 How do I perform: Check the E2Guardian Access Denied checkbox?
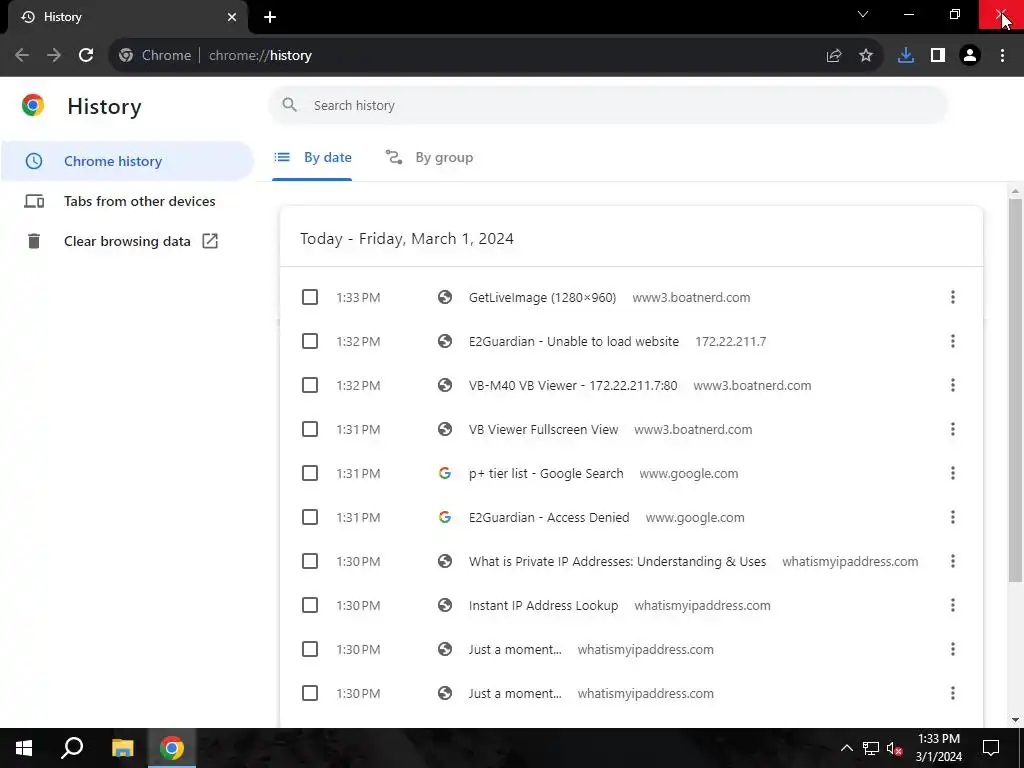(x=310, y=517)
